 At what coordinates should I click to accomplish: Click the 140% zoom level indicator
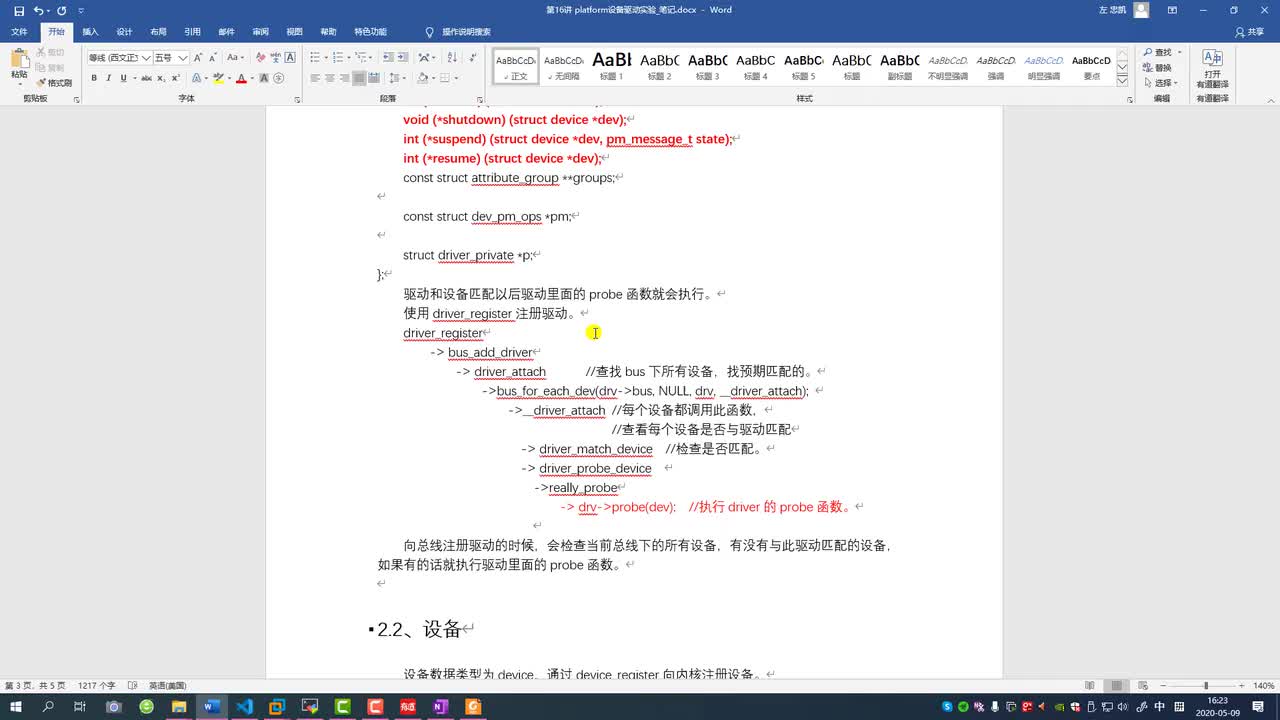1263,686
